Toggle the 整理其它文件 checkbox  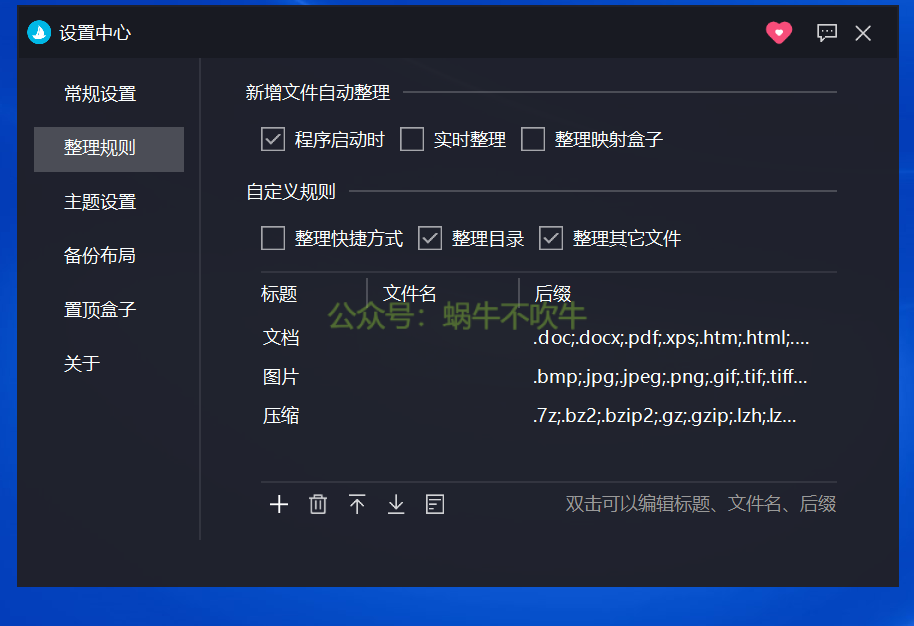point(551,238)
